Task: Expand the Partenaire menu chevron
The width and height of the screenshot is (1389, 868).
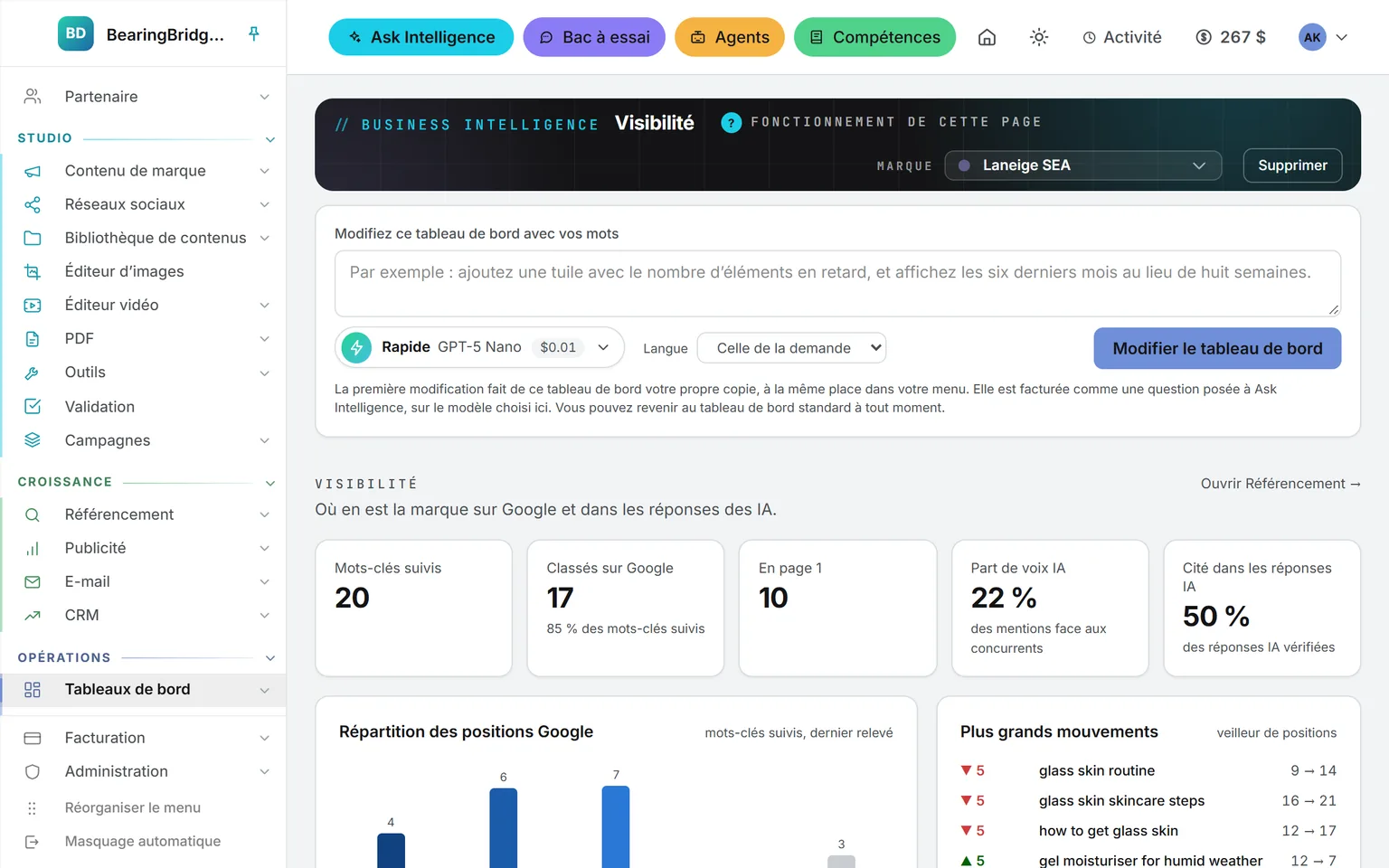Action: point(265,97)
